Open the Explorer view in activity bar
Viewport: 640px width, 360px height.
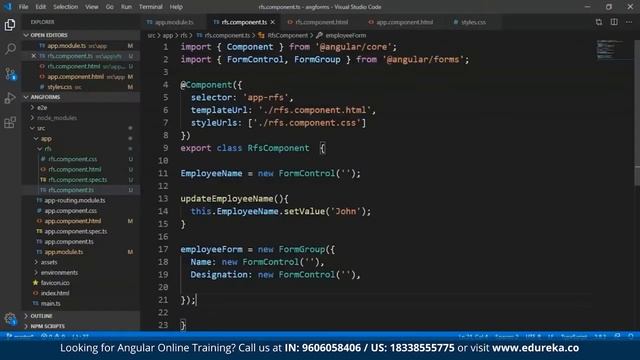(10, 25)
